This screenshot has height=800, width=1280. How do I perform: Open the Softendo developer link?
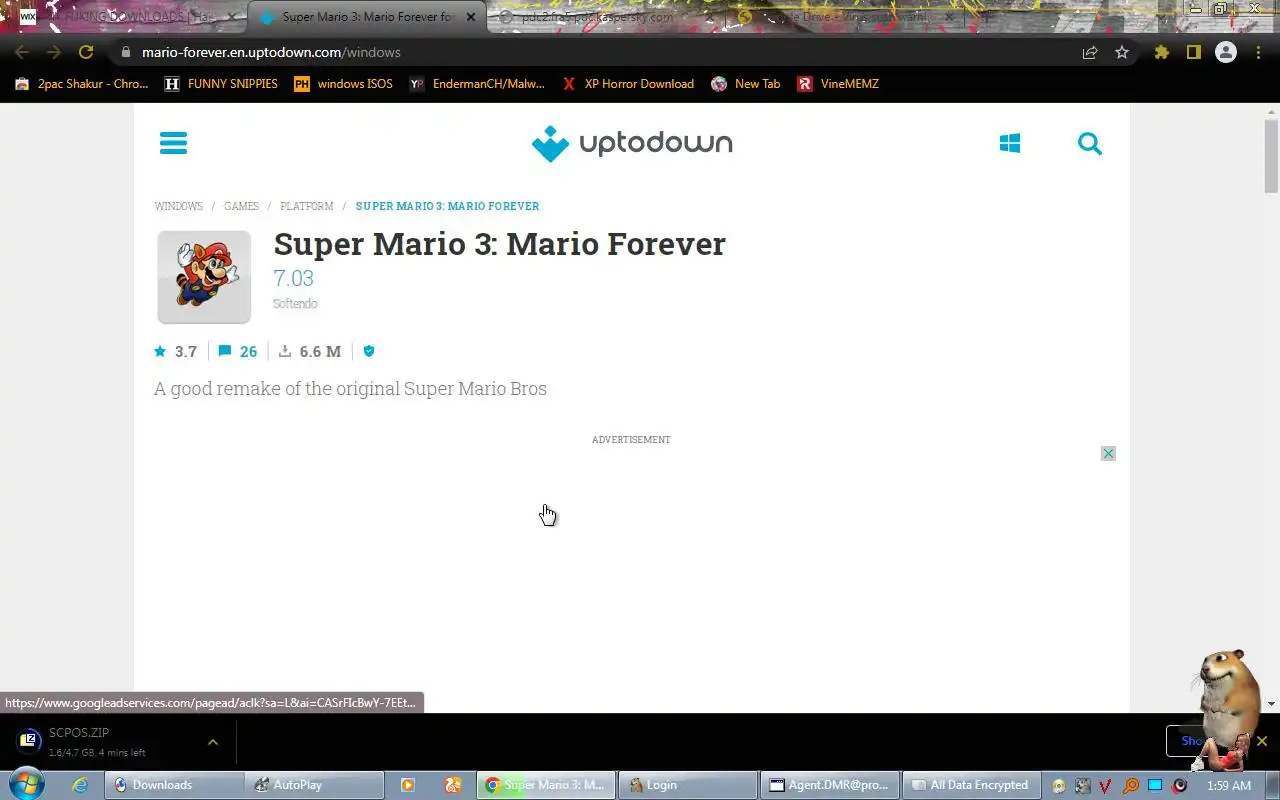click(x=295, y=304)
